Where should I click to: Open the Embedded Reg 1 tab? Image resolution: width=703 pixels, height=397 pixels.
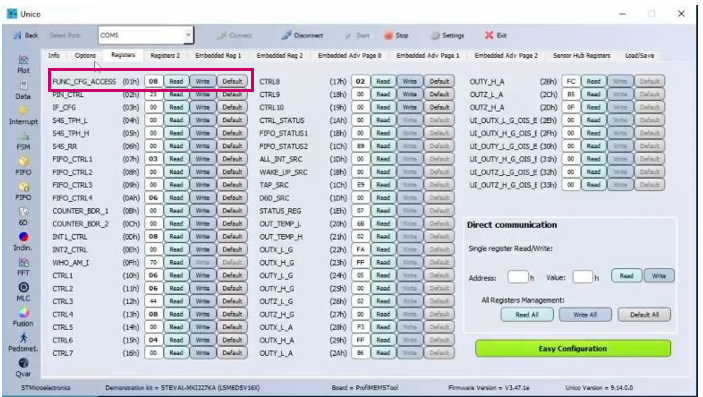point(218,55)
